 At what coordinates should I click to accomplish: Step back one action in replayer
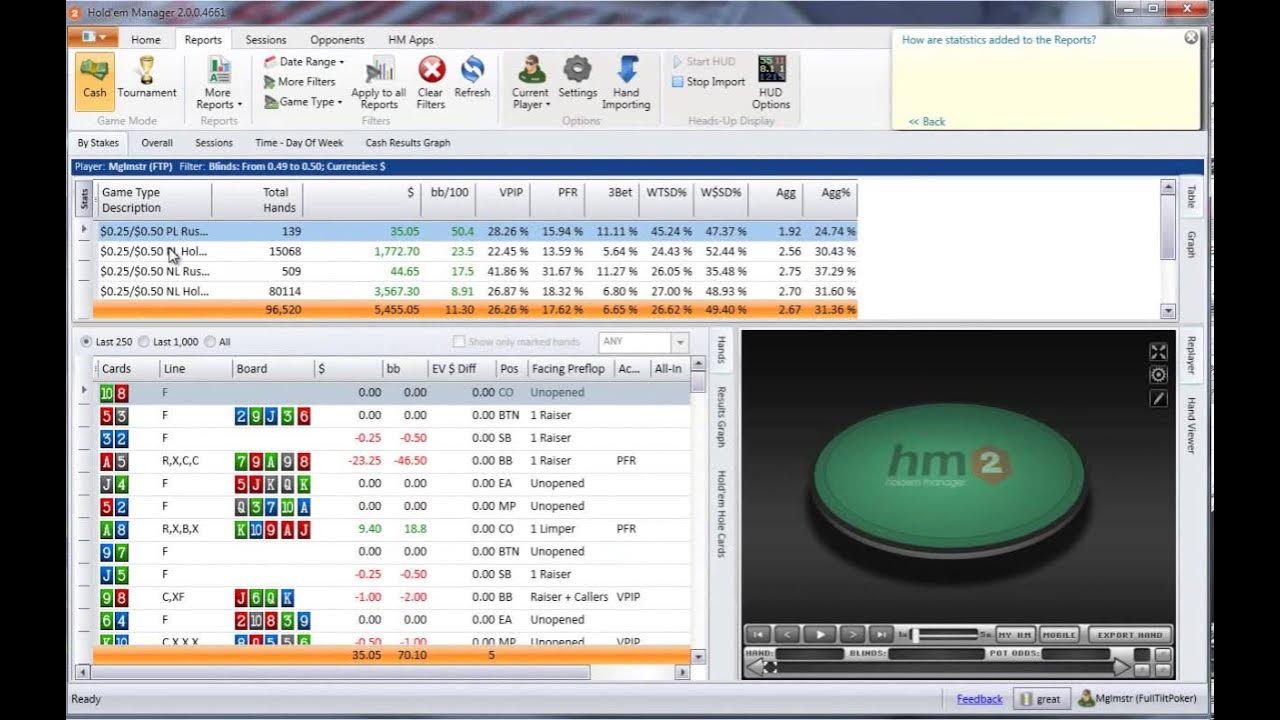tap(788, 634)
